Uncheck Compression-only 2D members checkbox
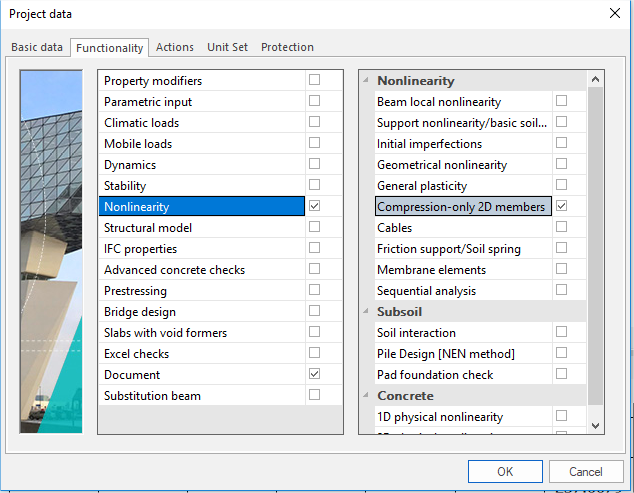The width and height of the screenshot is (634, 493). click(x=561, y=206)
